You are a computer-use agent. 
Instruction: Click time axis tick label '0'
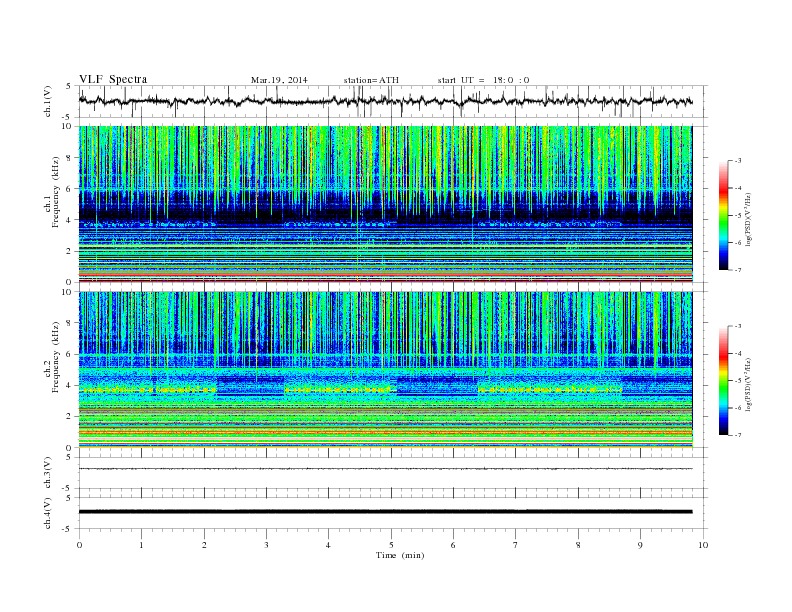79,545
